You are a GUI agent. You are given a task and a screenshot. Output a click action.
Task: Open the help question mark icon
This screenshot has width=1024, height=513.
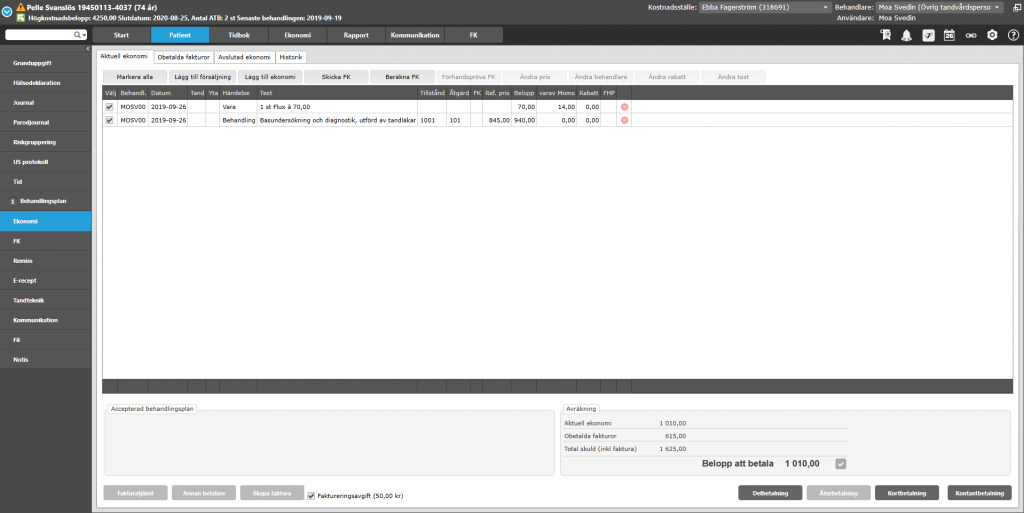(x=1013, y=35)
